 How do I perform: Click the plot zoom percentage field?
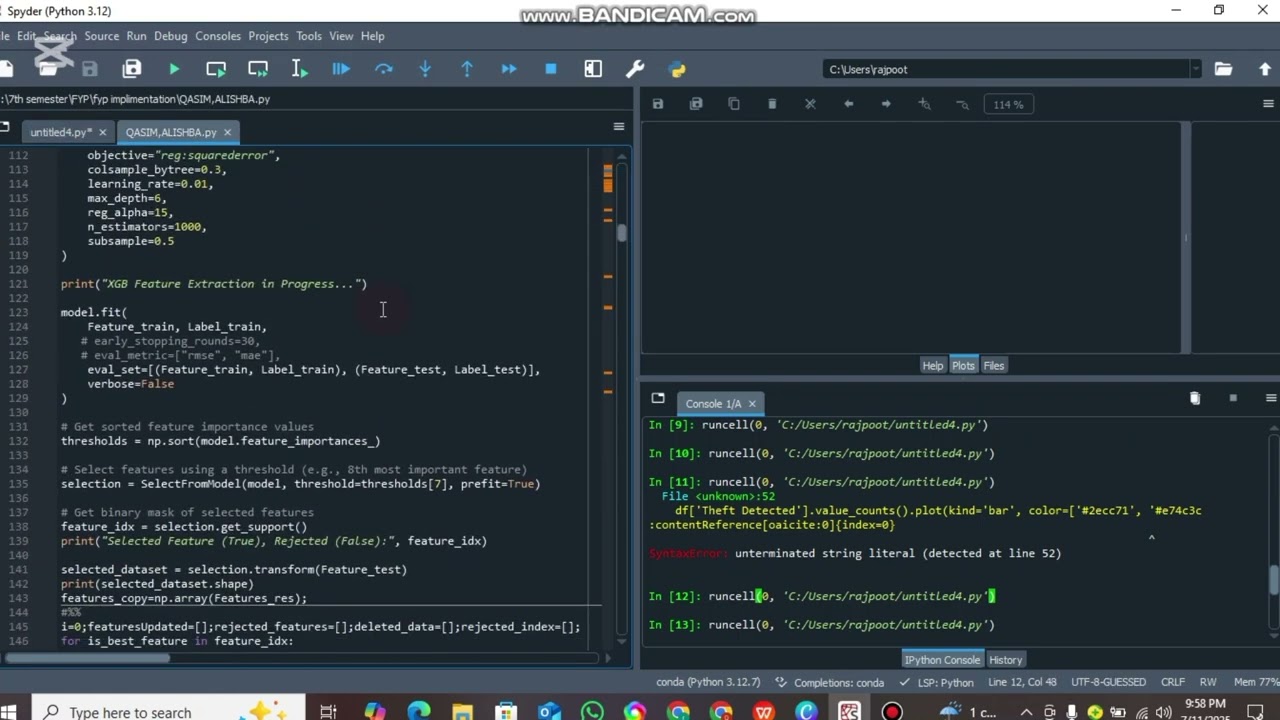click(x=1007, y=104)
